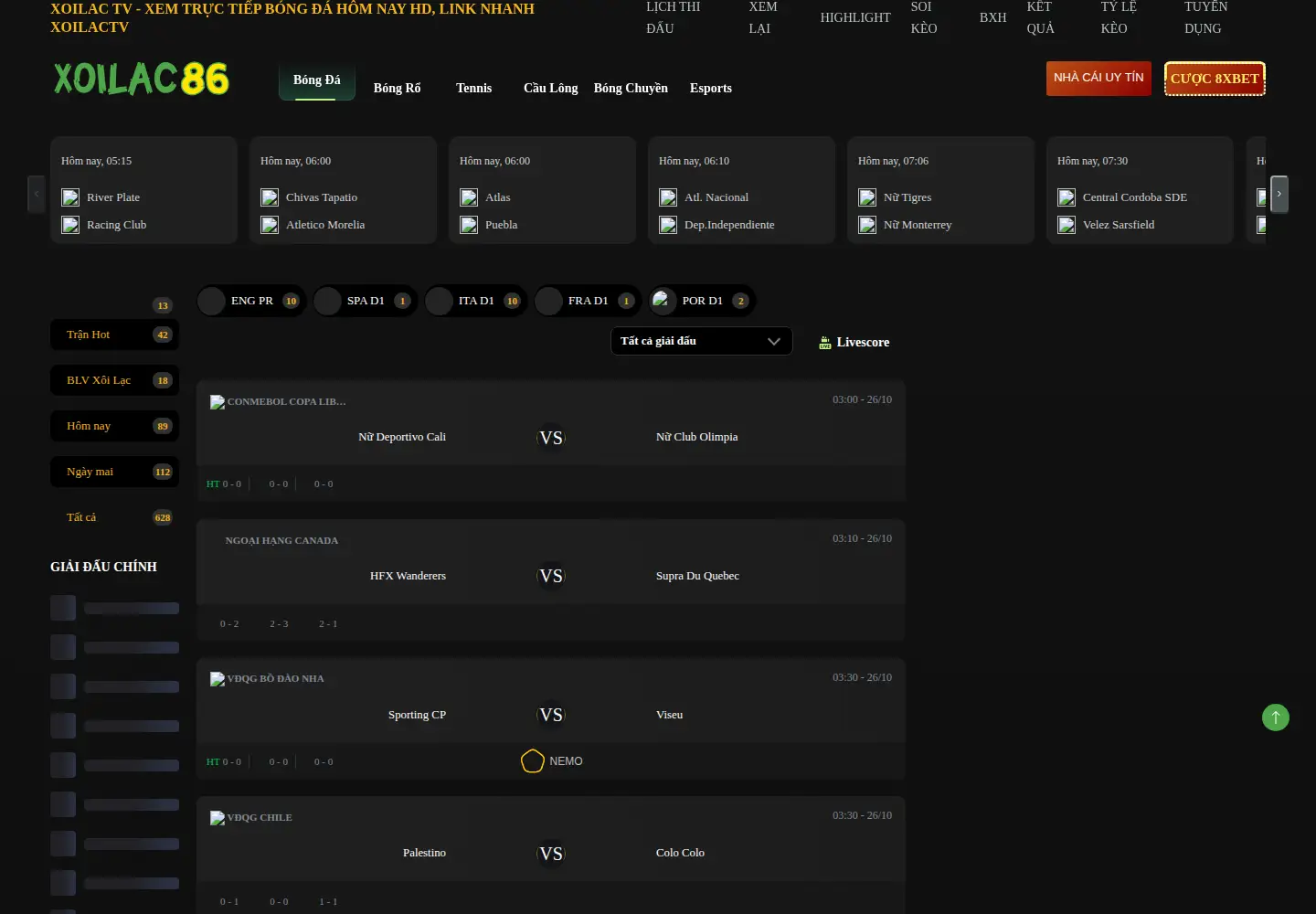
Task: Click the Cược 8XBET button
Action: point(1215,79)
